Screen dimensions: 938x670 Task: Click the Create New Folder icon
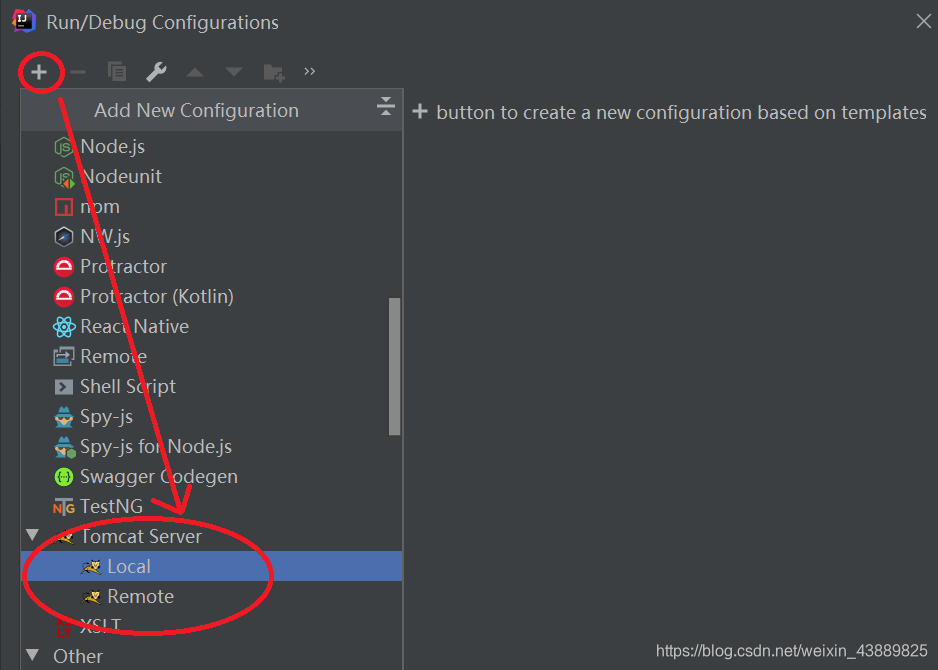pos(274,72)
